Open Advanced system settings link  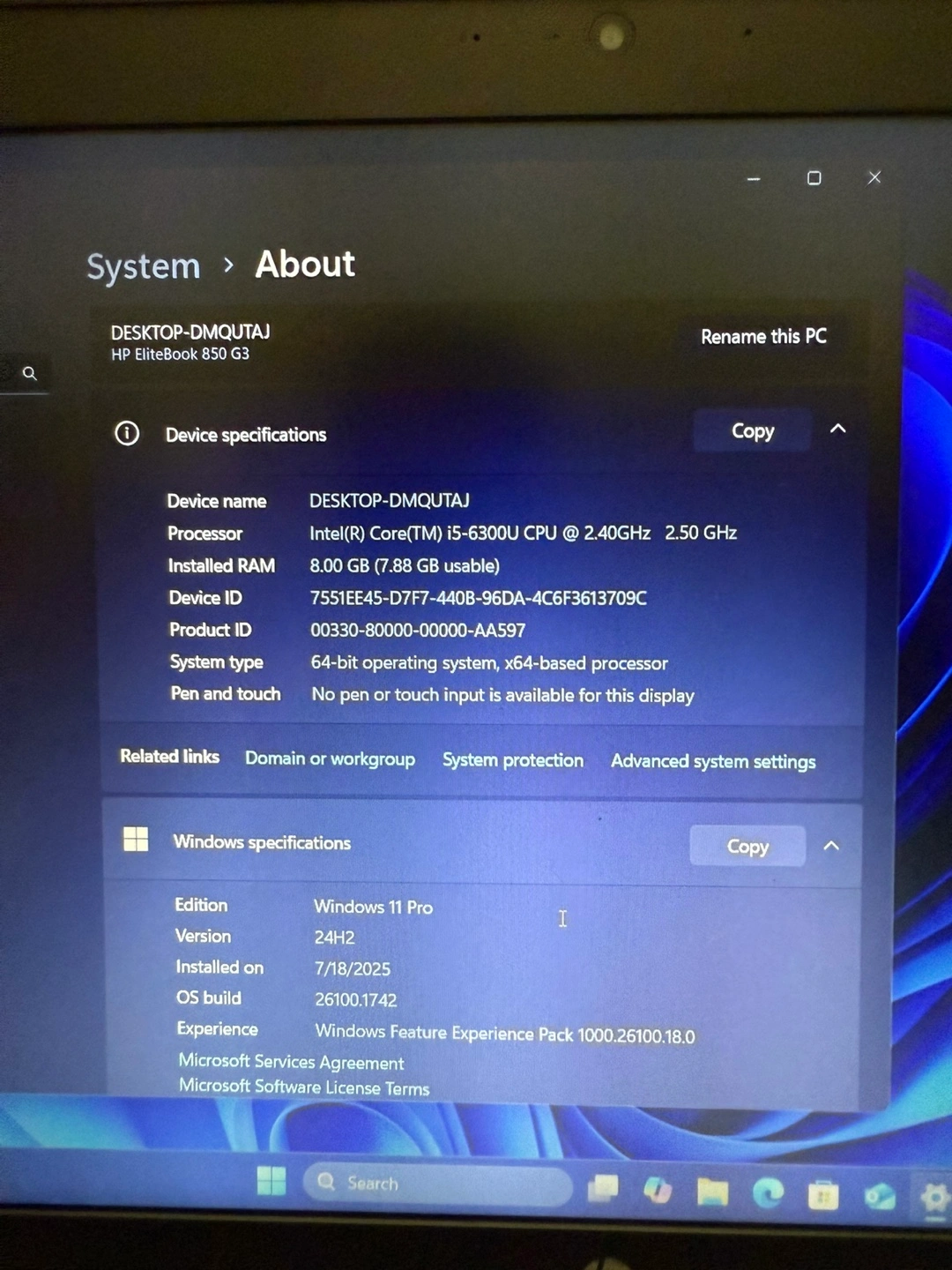coord(713,761)
